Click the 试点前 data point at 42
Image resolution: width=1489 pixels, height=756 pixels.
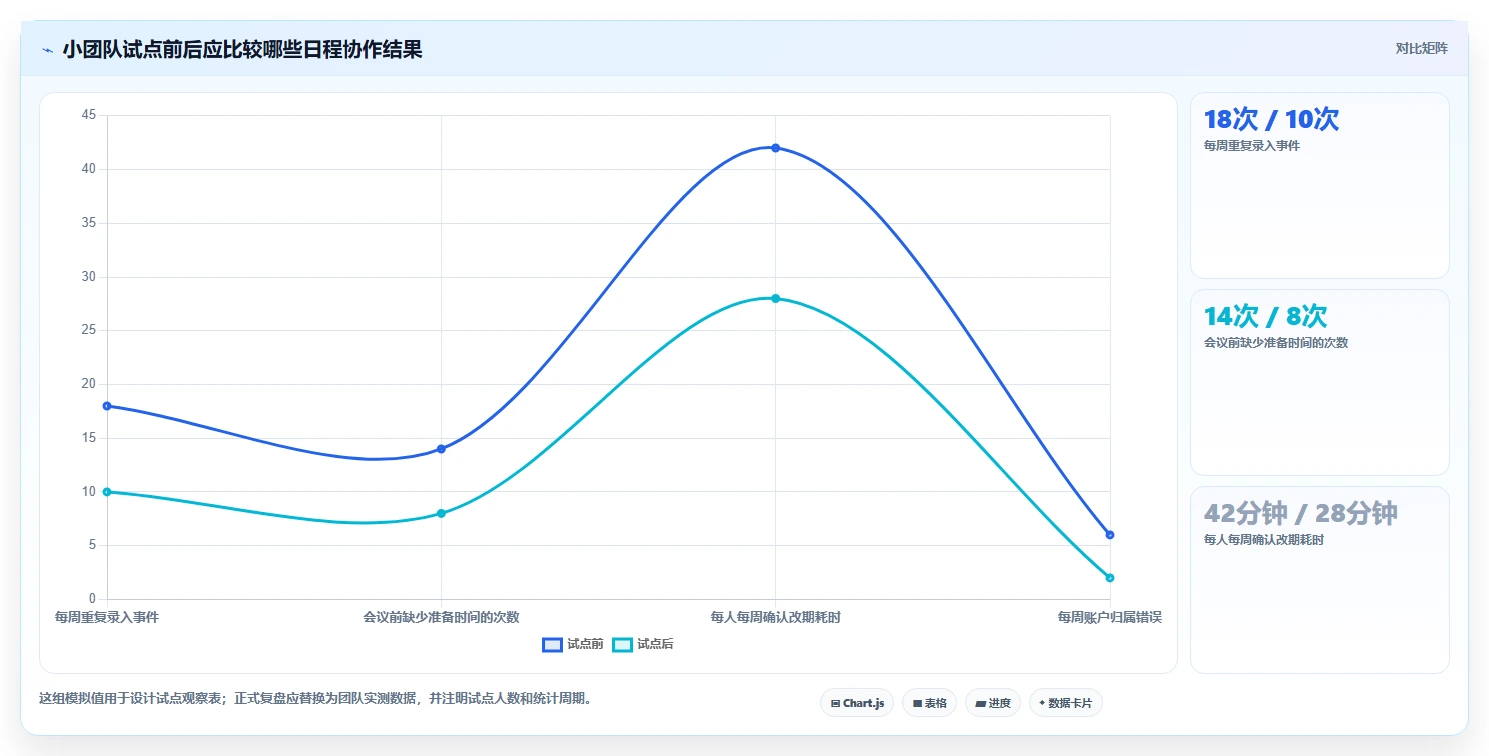point(775,148)
